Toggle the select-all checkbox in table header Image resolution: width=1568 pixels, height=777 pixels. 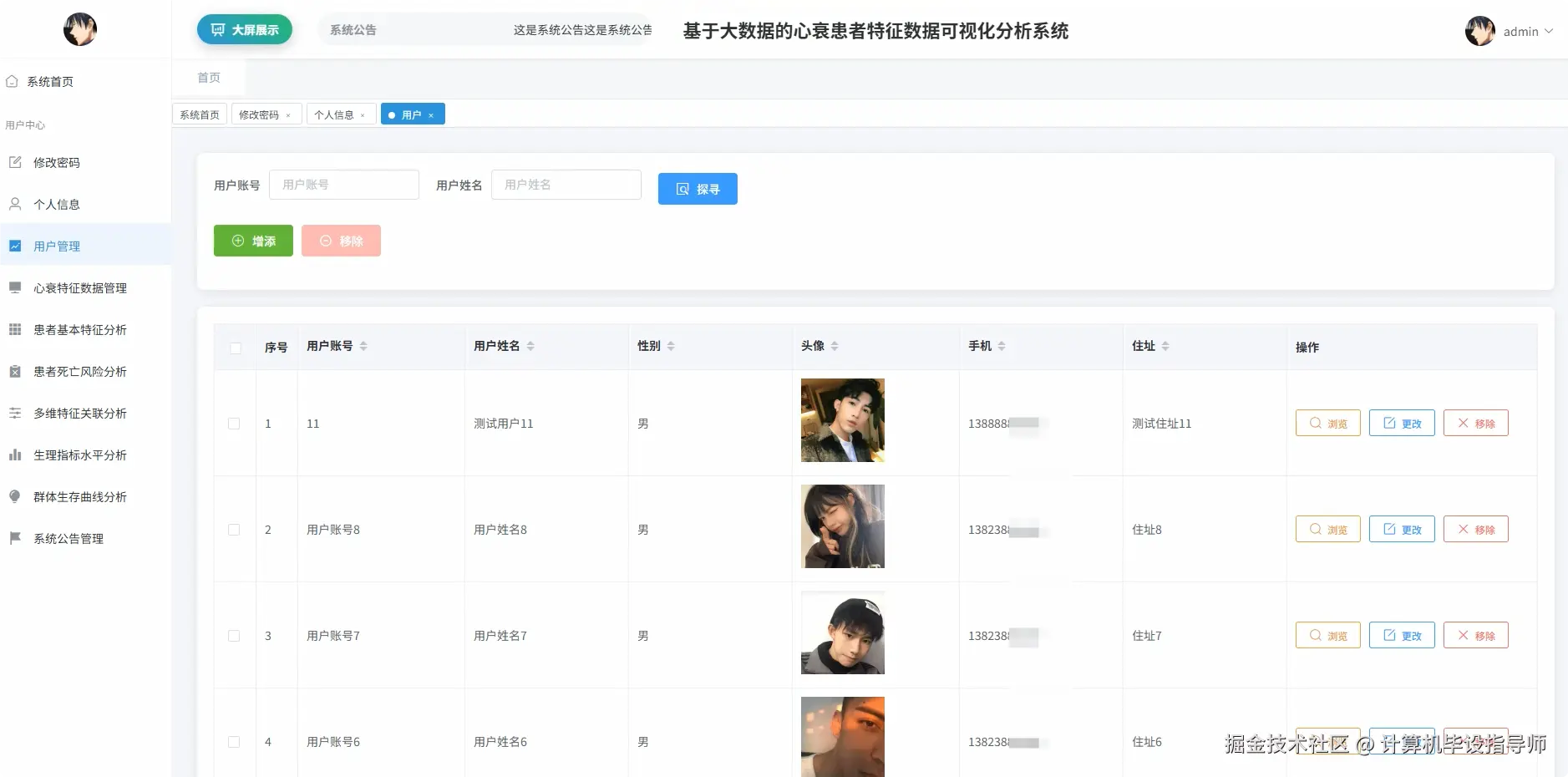[x=236, y=348]
